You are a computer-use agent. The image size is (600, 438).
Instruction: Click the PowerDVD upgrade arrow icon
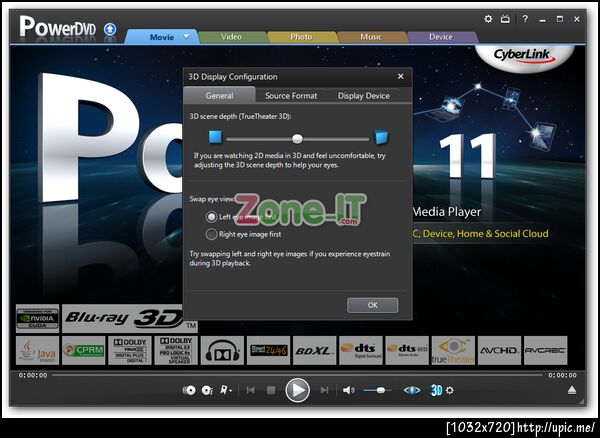point(110,29)
